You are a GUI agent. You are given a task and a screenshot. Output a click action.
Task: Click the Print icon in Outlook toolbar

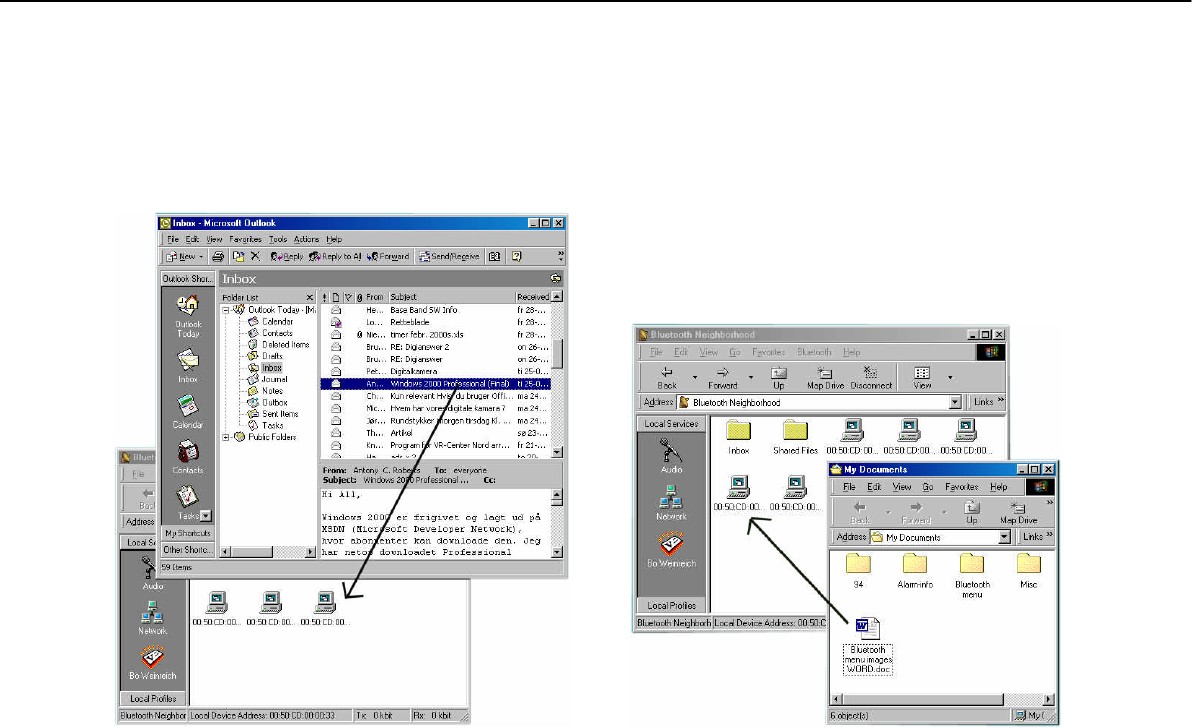coord(218,257)
